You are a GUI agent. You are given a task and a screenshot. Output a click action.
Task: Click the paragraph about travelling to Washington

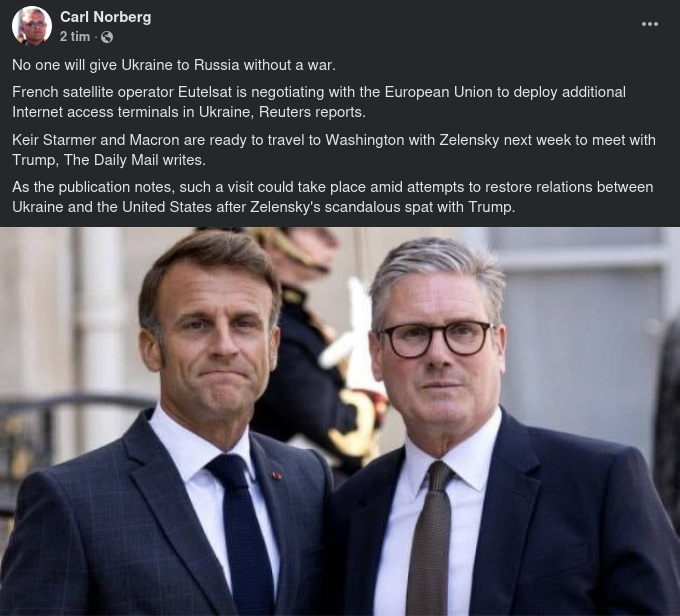point(333,149)
